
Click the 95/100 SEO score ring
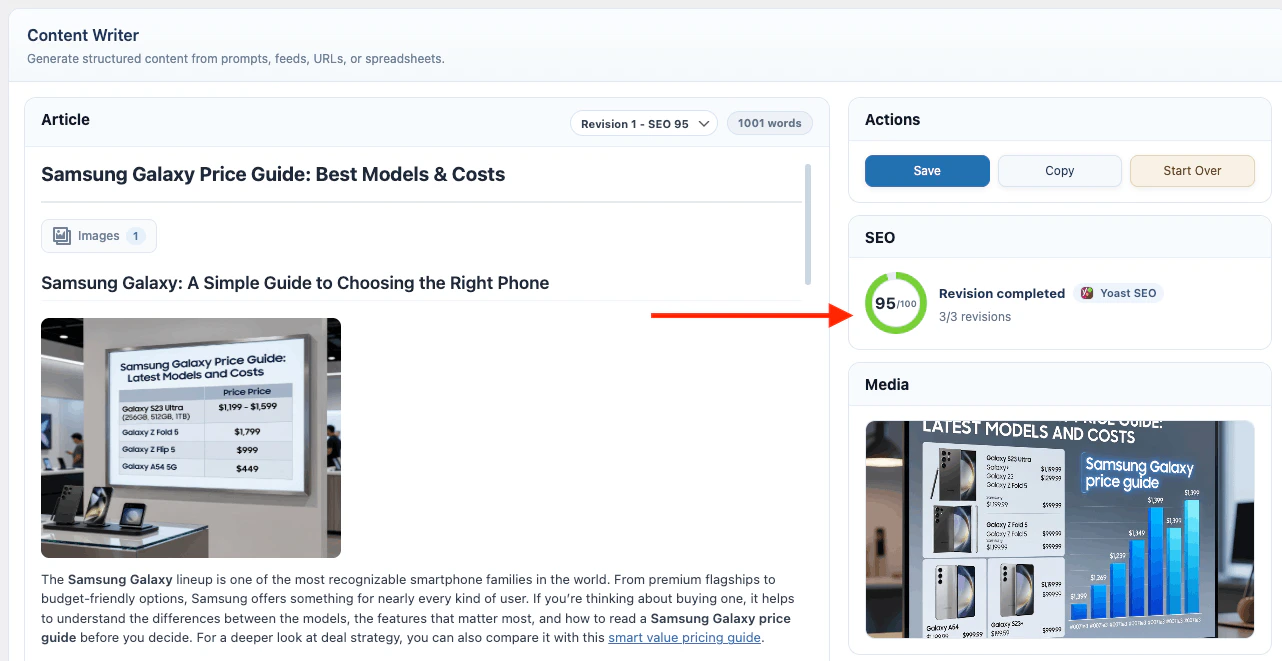(x=896, y=303)
